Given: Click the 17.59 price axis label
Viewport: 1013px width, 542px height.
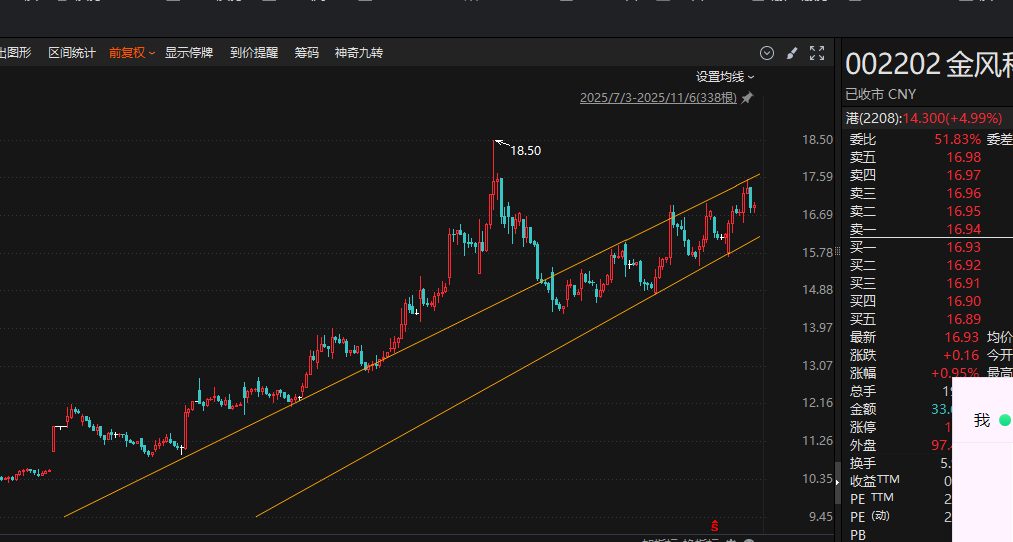Looking at the screenshot, I should click(817, 176).
